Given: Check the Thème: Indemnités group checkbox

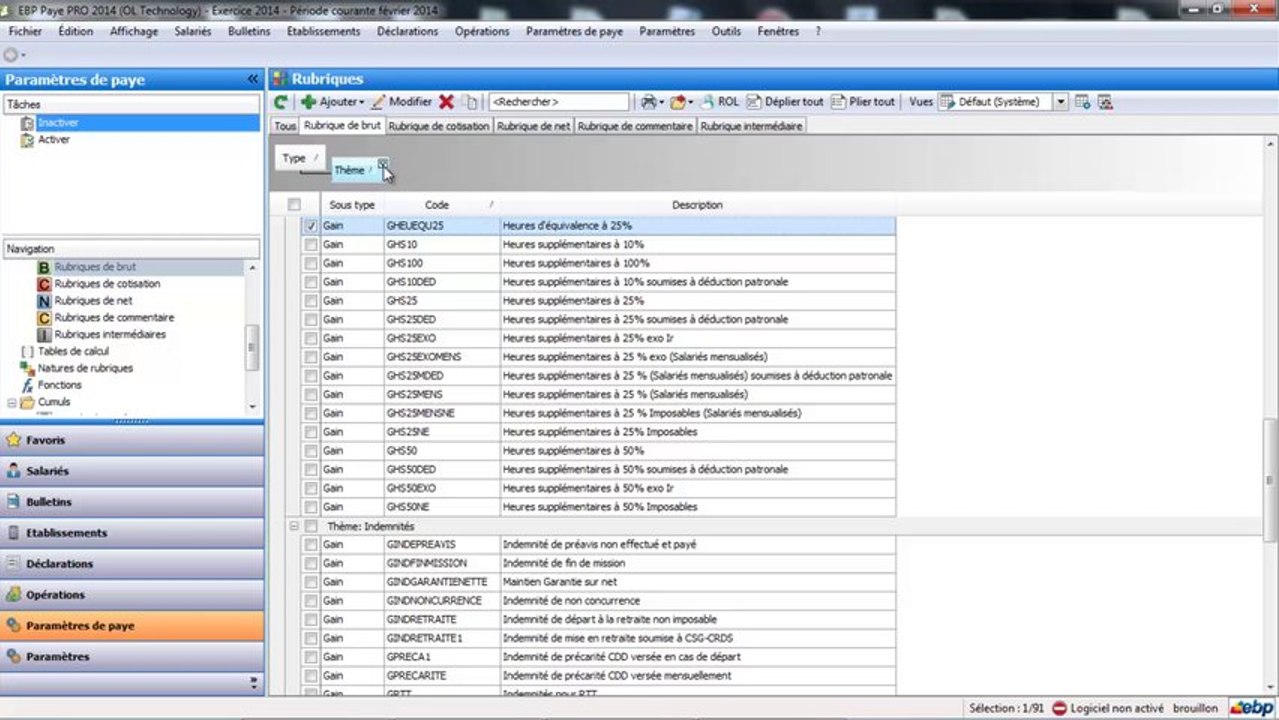Looking at the screenshot, I should point(311,526).
